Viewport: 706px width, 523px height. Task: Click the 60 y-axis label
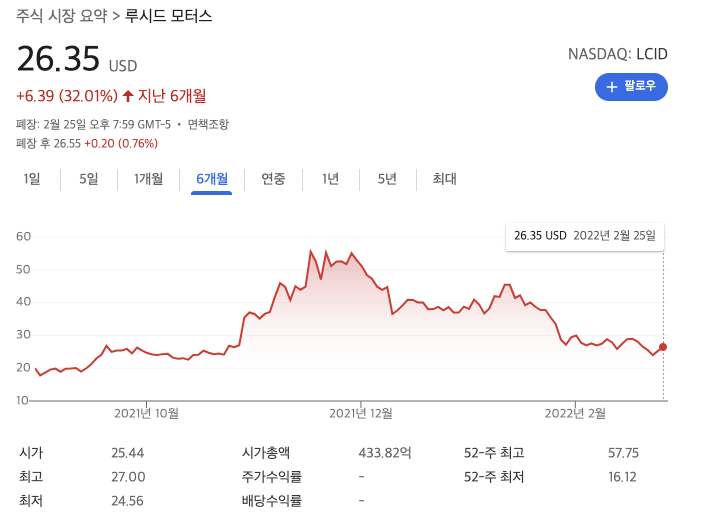click(23, 237)
